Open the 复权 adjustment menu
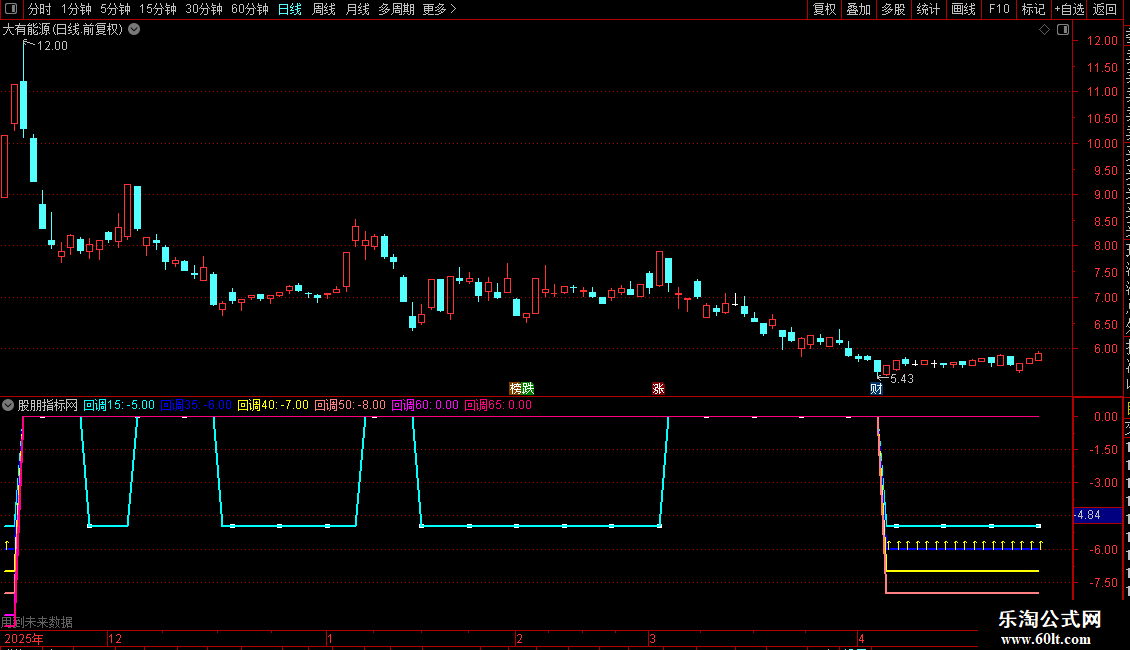Image resolution: width=1130 pixels, height=650 pixels. pos(824,9)
